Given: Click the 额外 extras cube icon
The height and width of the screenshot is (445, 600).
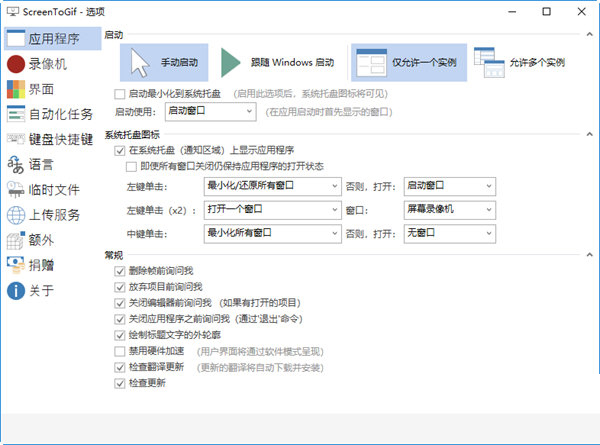Looking at the screenshot, I should click(x=16, y=240).
